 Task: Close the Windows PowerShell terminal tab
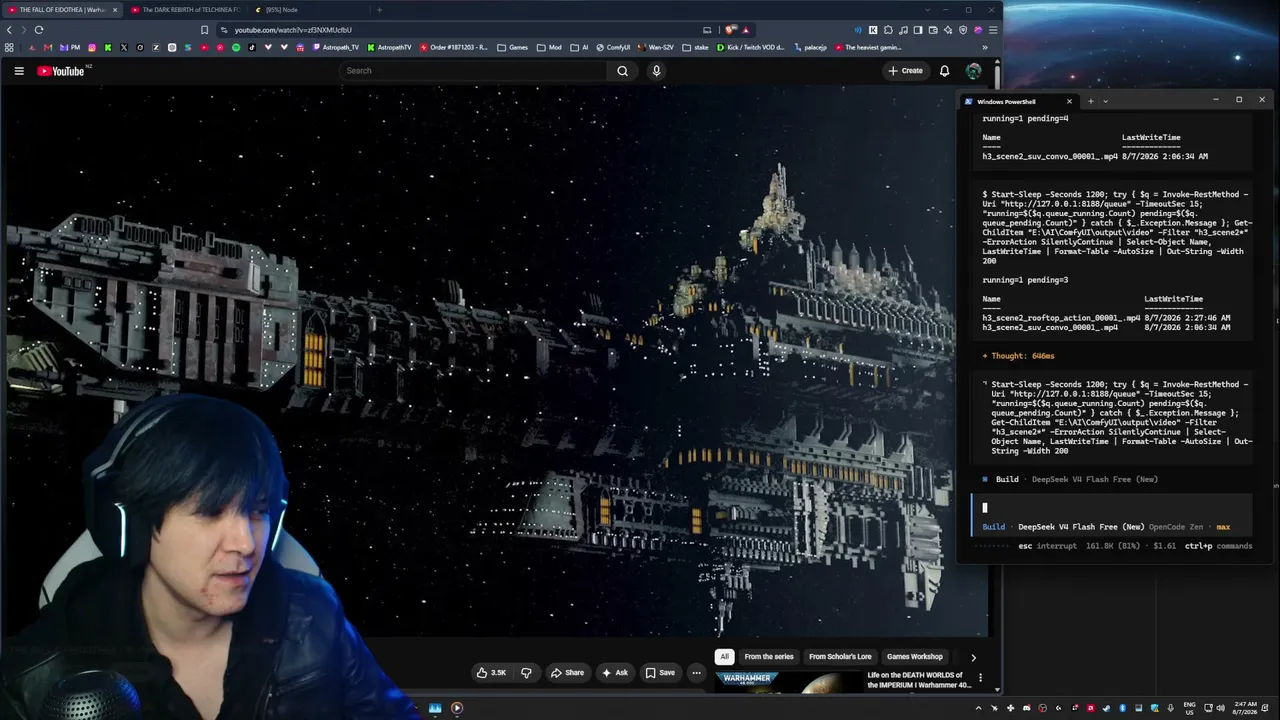coord(1069,101)
